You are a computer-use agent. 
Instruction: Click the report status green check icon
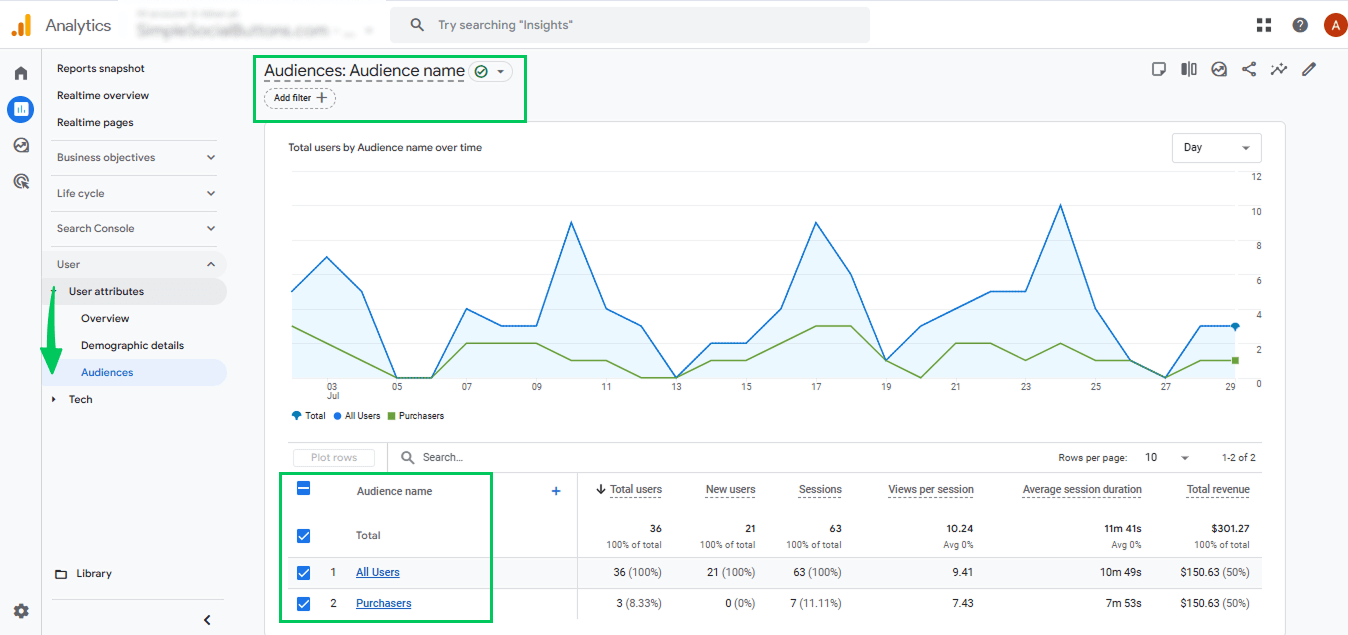[x=481, y=72]
